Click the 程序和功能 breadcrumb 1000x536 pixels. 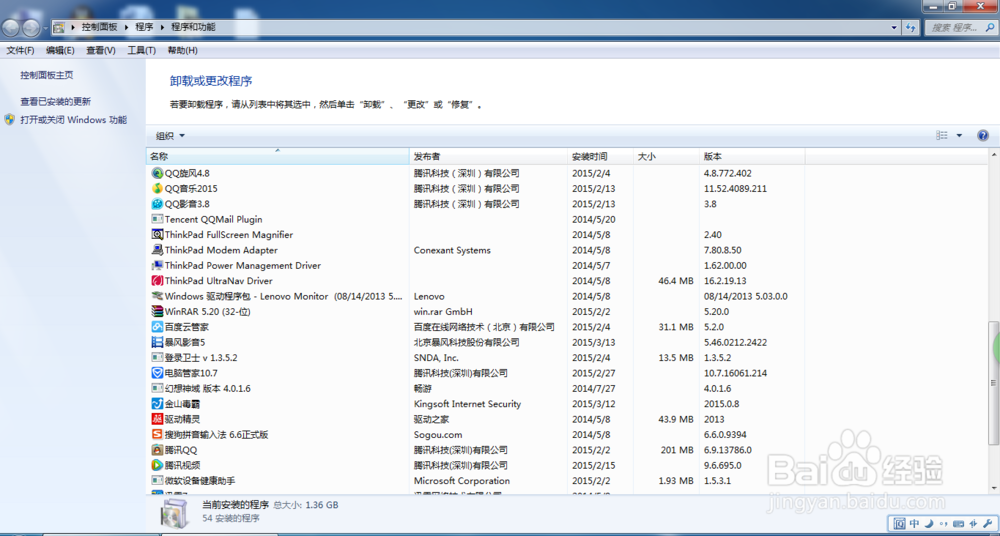click(x=193, y=27)
